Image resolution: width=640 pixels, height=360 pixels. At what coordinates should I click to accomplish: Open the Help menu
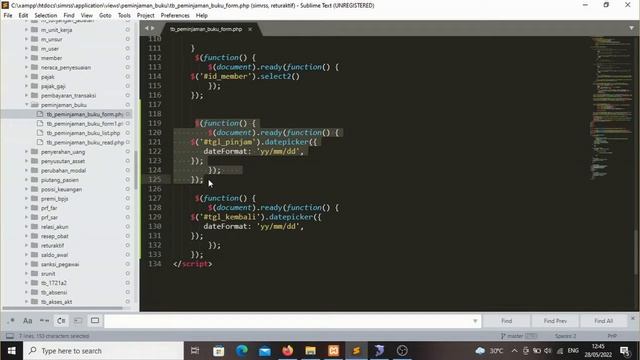tap(202, 16)
